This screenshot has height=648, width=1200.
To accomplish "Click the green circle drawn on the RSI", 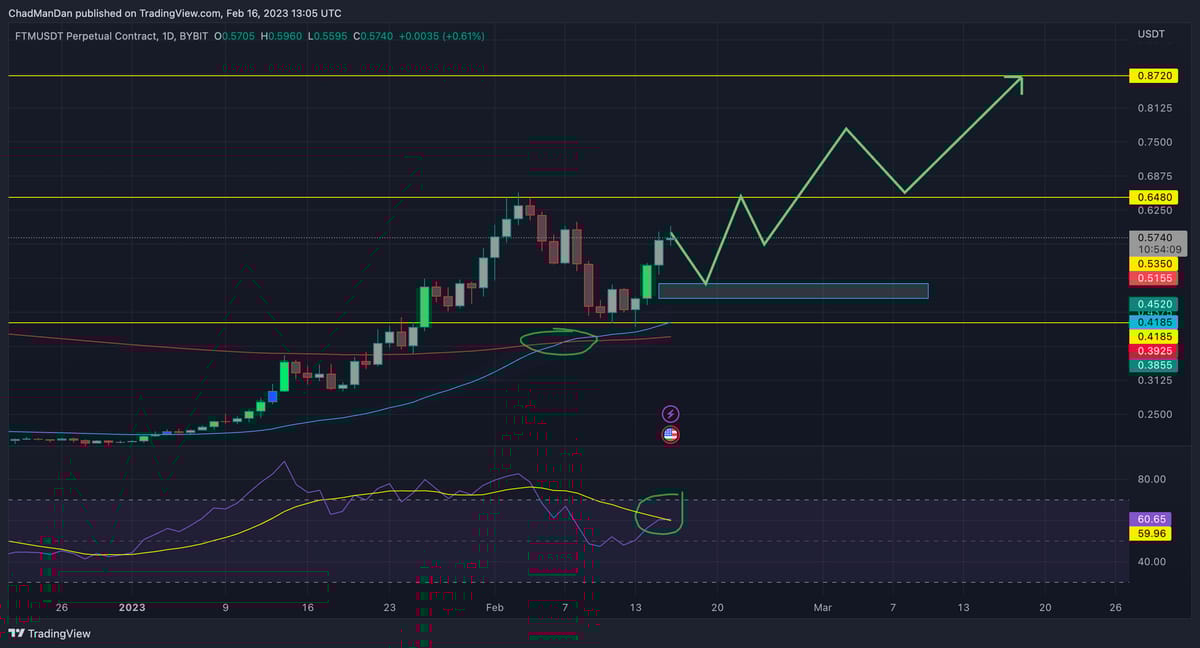I will pos(661,512).
